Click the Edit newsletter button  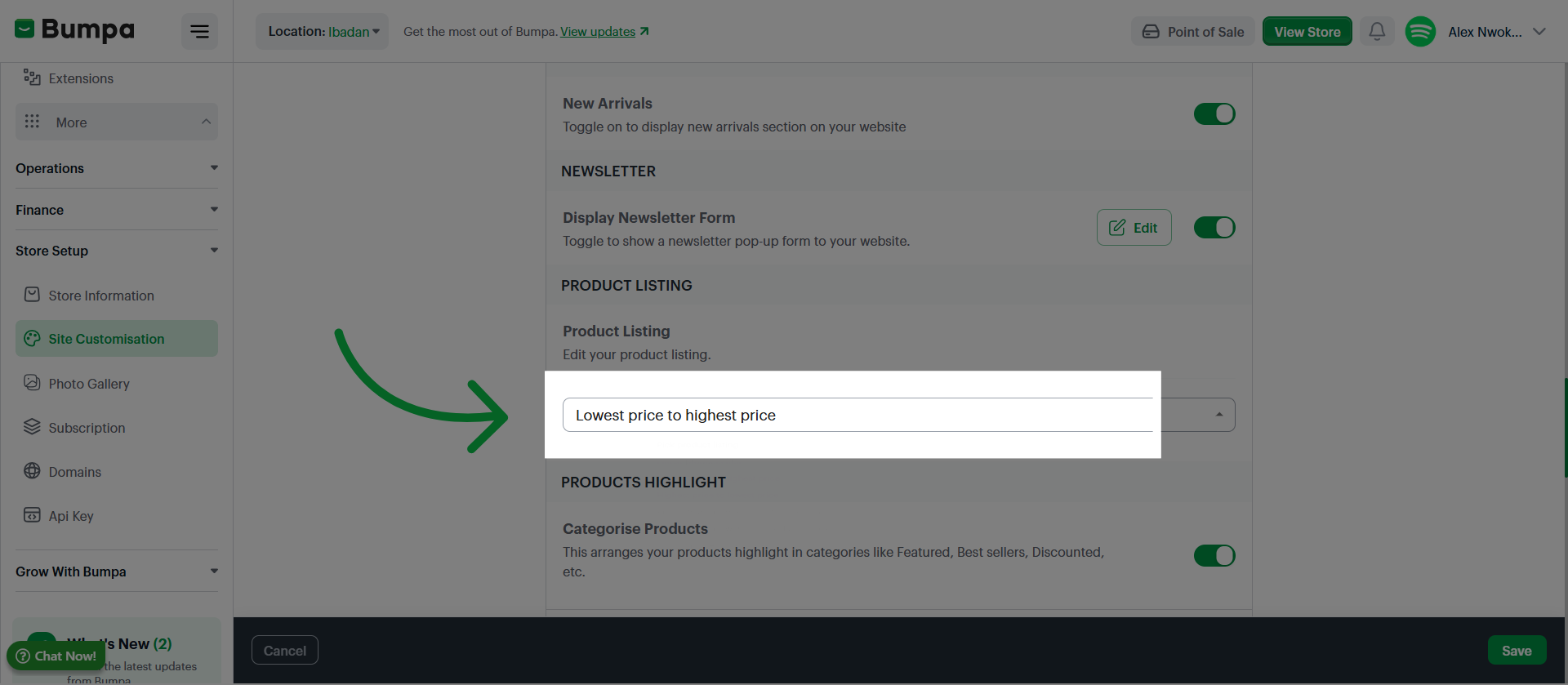click(x=1134, y=228)
